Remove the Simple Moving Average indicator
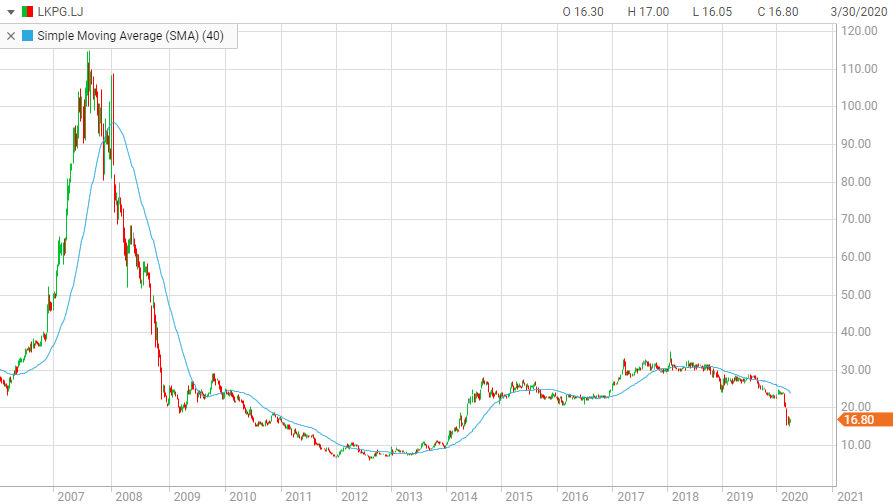Viewport: 893px width, 504px height. (11, 36)
